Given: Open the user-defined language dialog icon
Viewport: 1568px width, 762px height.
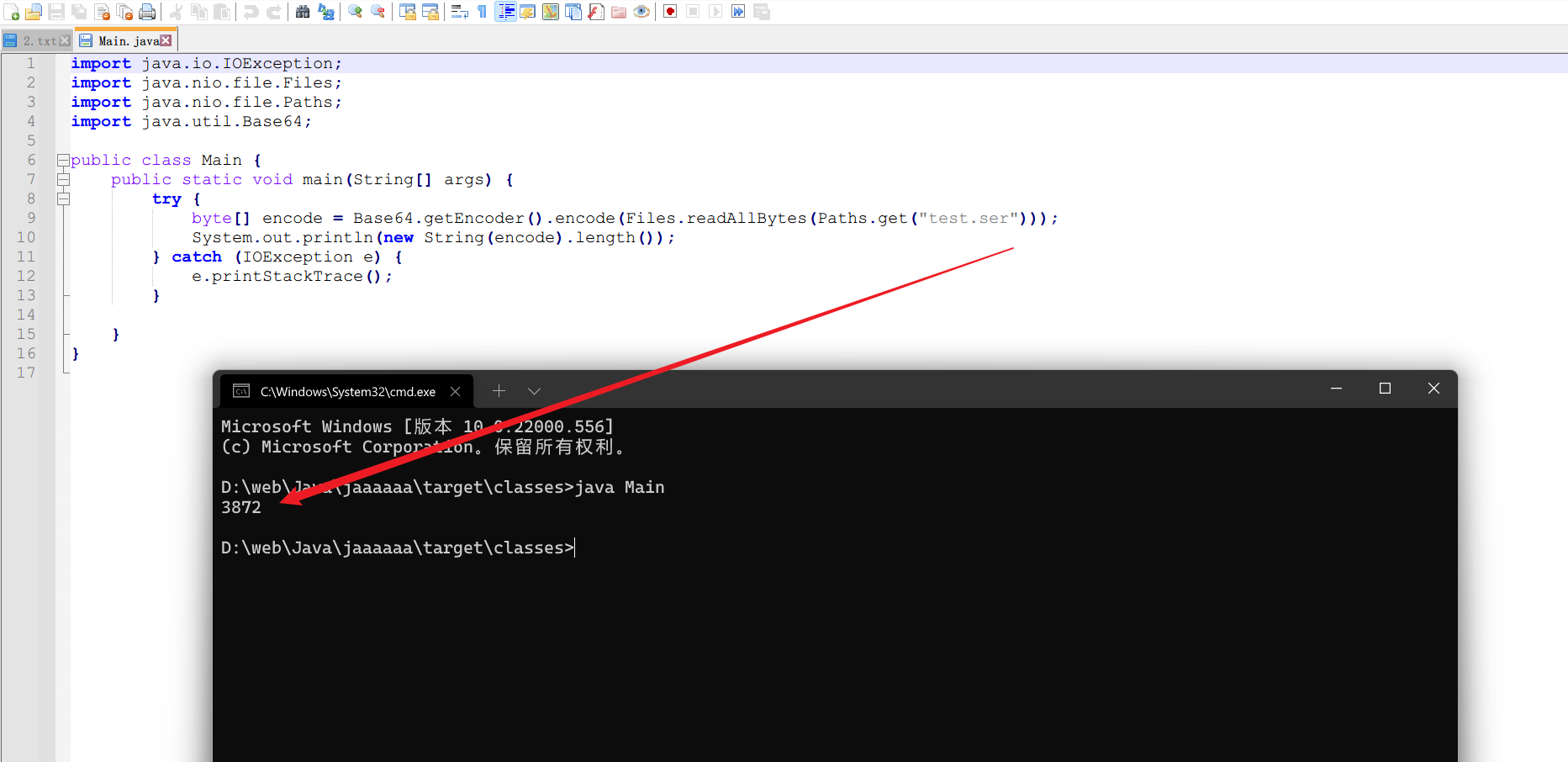Looking at the screenshot, I should [528, 12].
